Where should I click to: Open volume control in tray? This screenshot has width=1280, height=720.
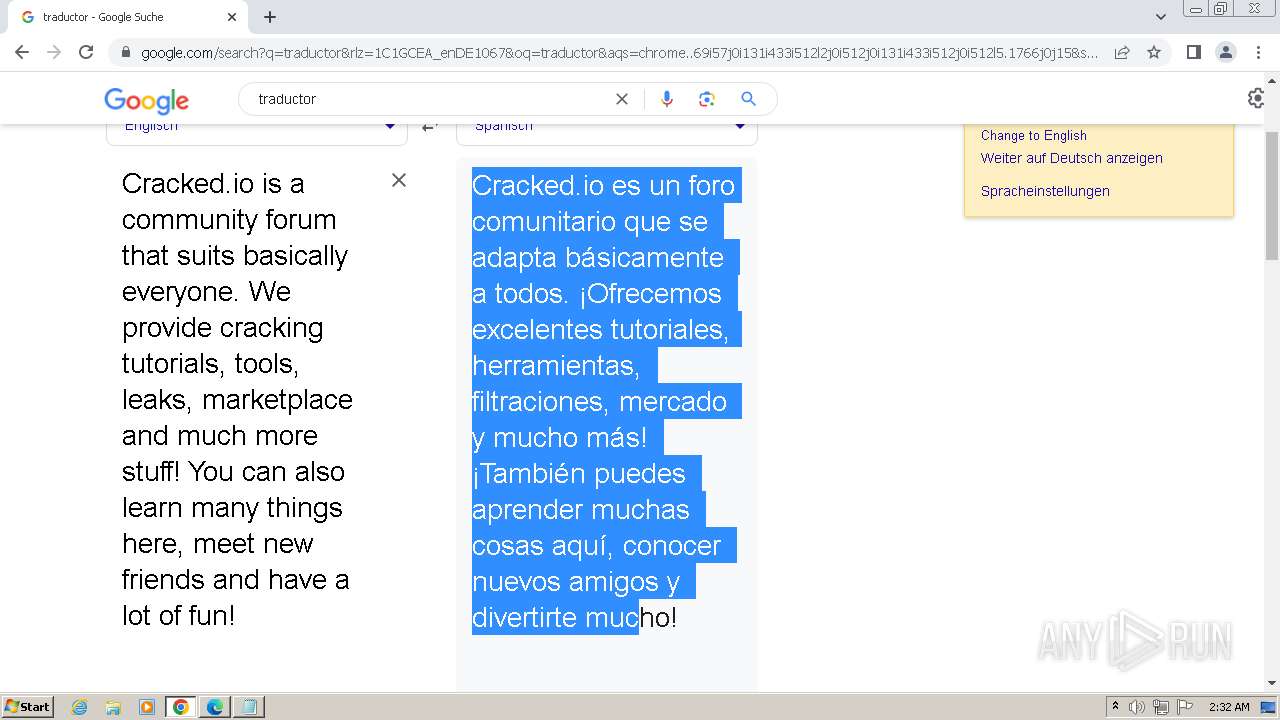tap(1137, 707)
